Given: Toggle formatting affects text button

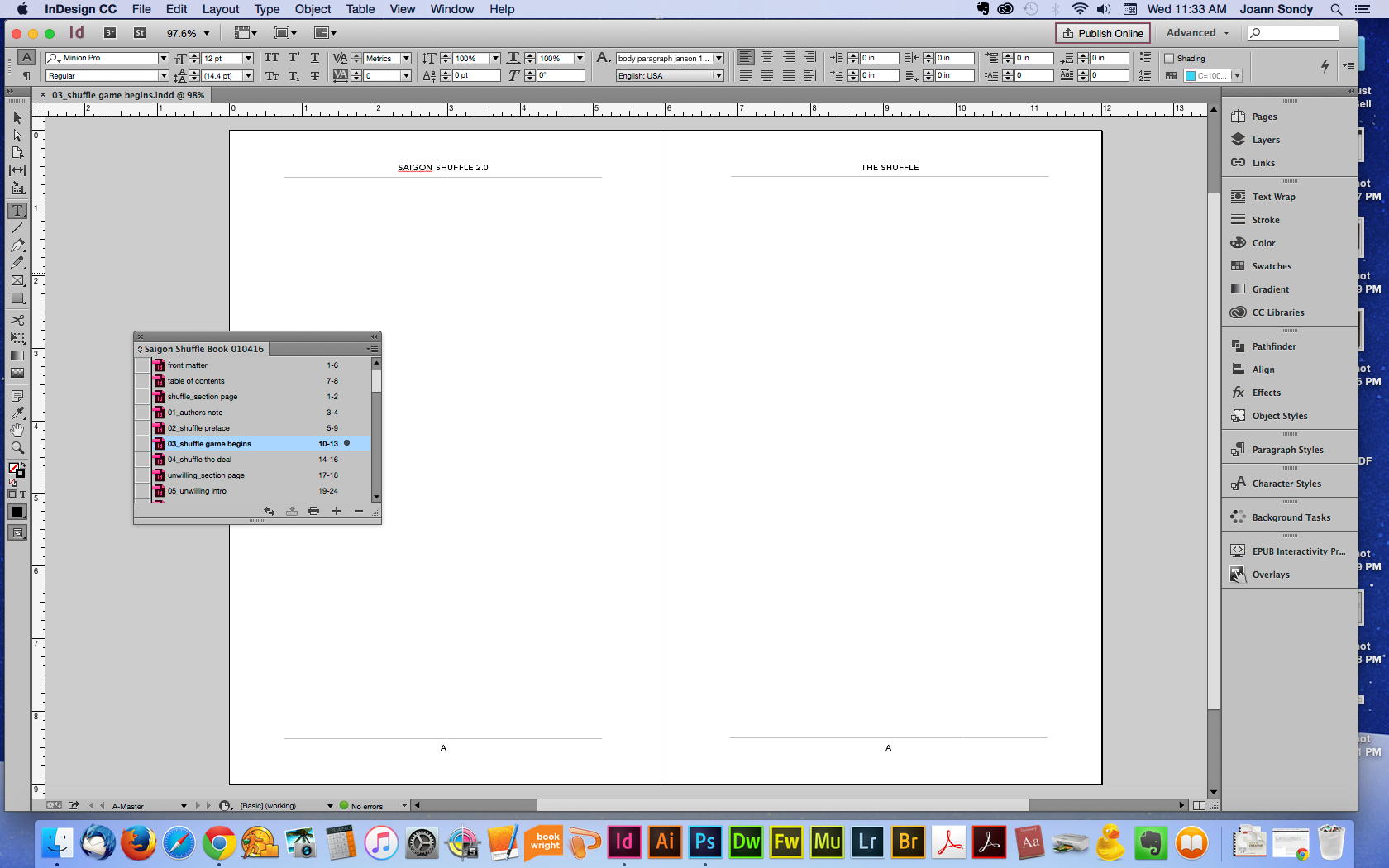Looking at the screenshot, I should click(23, 494).
